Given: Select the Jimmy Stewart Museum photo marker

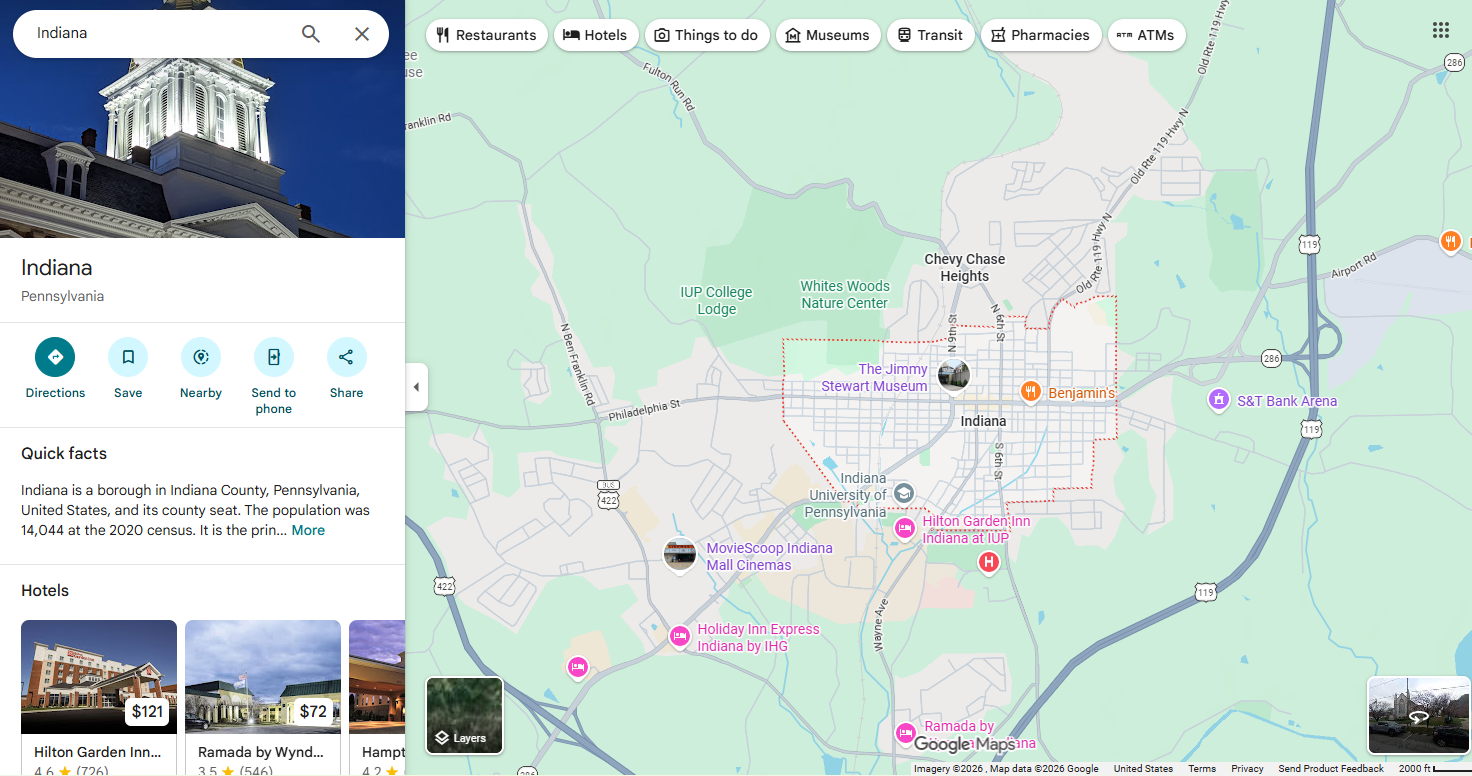Looking at the screenshot, I should (954, 376).
